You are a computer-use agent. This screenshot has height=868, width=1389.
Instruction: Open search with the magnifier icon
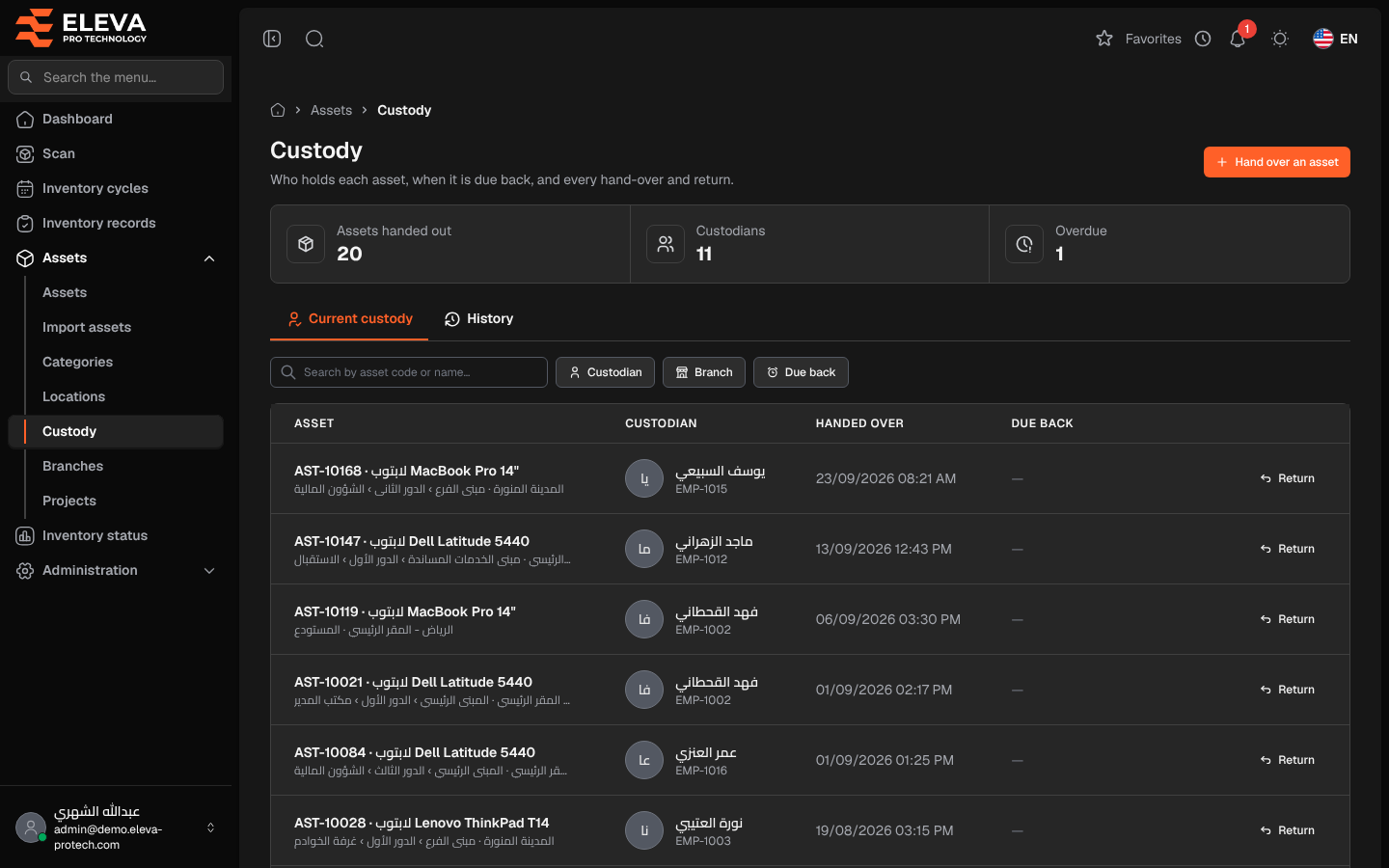coord(314,39)
